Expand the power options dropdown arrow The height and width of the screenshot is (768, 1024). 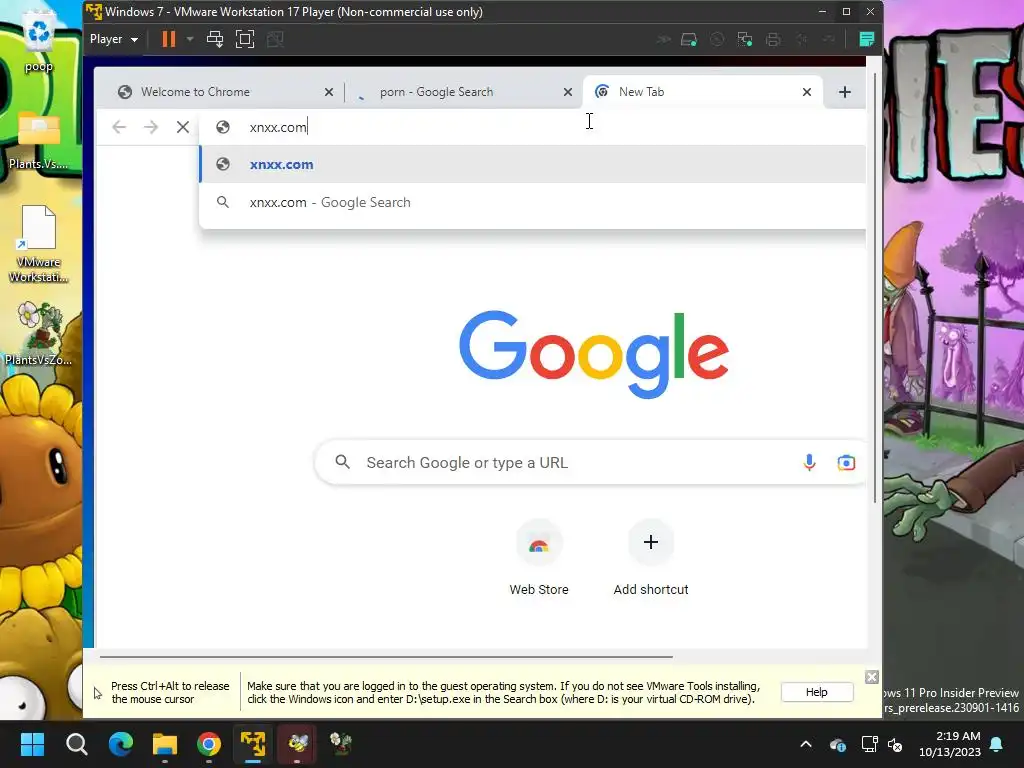pyautogui.click(x=190, y=39)
